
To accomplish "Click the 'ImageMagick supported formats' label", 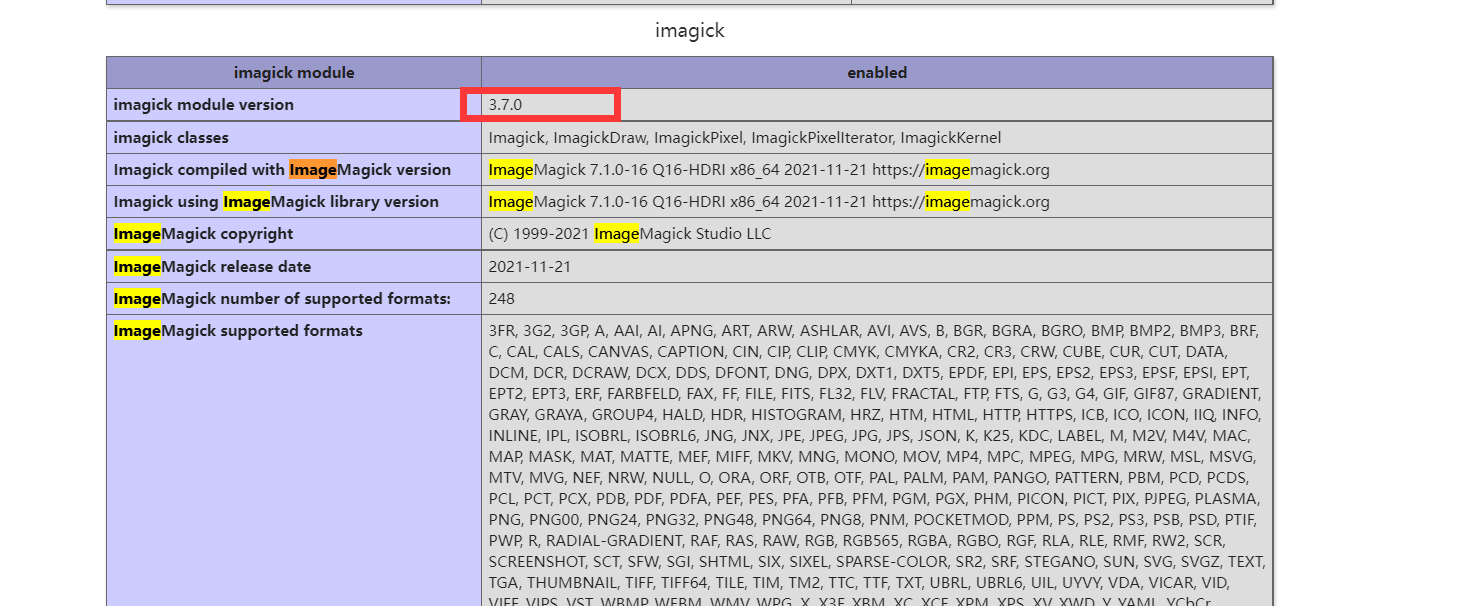I will (238, 331).
